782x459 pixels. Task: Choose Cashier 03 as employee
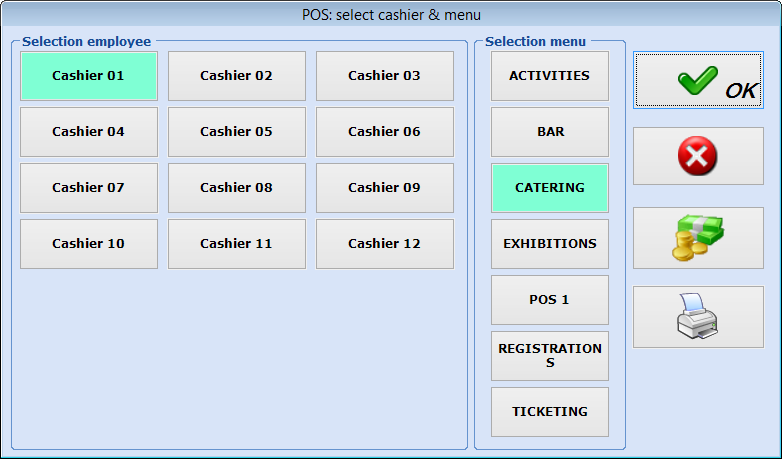click(385, 76)
